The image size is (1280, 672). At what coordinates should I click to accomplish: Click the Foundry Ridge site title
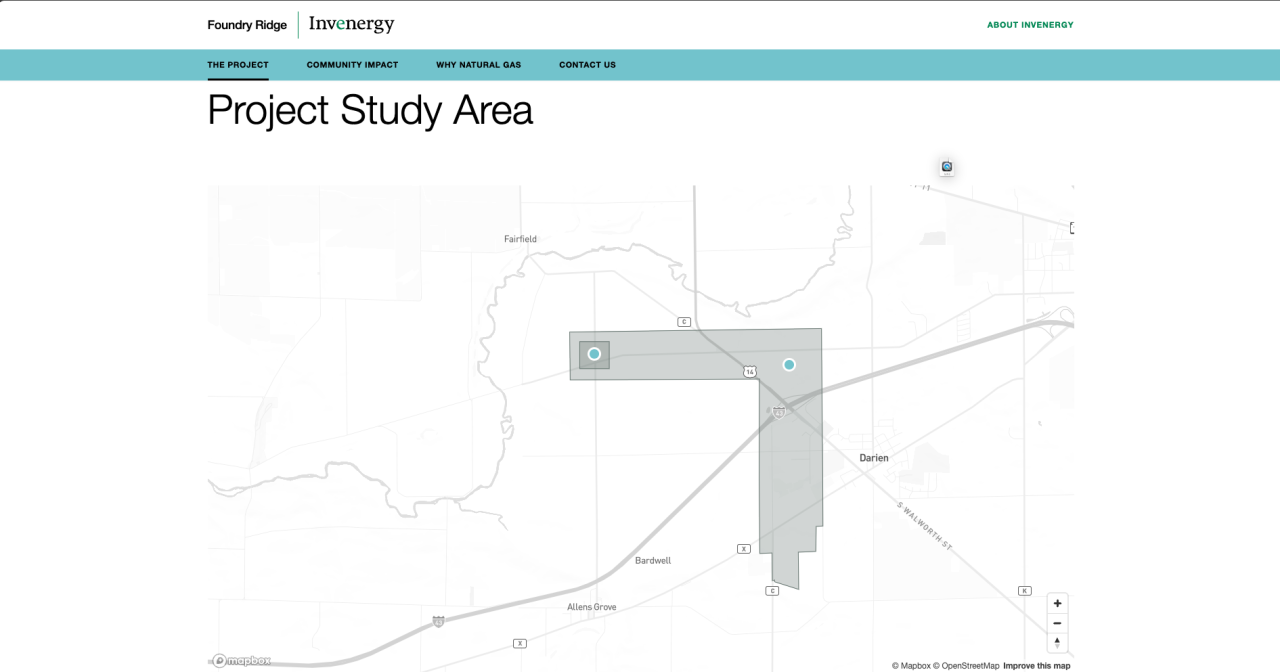247,25
